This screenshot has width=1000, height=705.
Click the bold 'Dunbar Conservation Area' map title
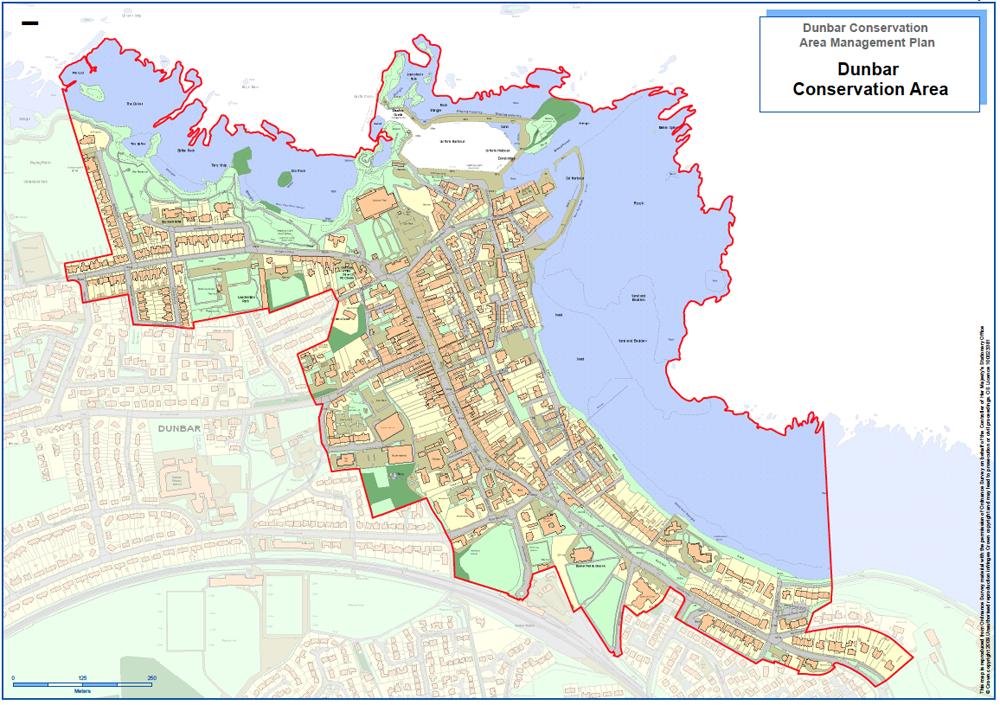tap(869, 79)
